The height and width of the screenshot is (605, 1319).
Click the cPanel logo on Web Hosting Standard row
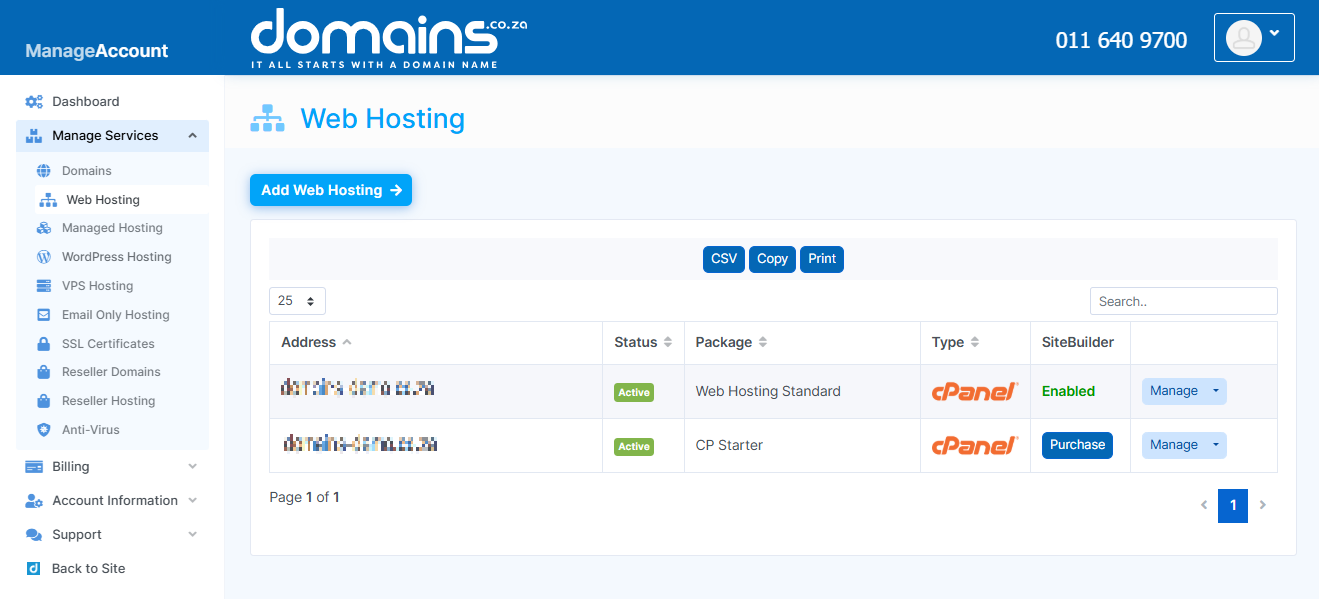tap(975, 391)
